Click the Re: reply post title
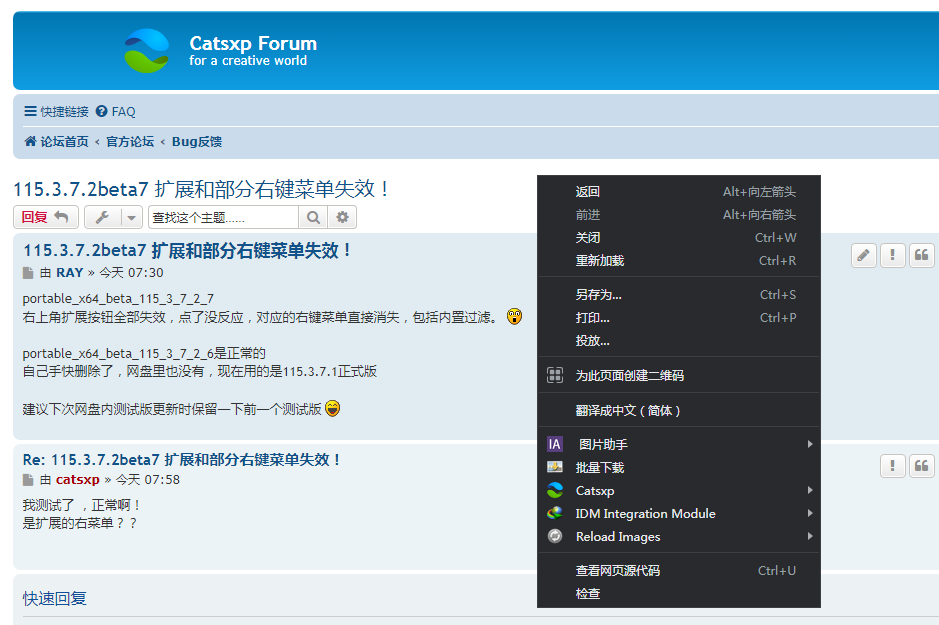The height and width of the screenshot is (625, 939). coord(182,460)
